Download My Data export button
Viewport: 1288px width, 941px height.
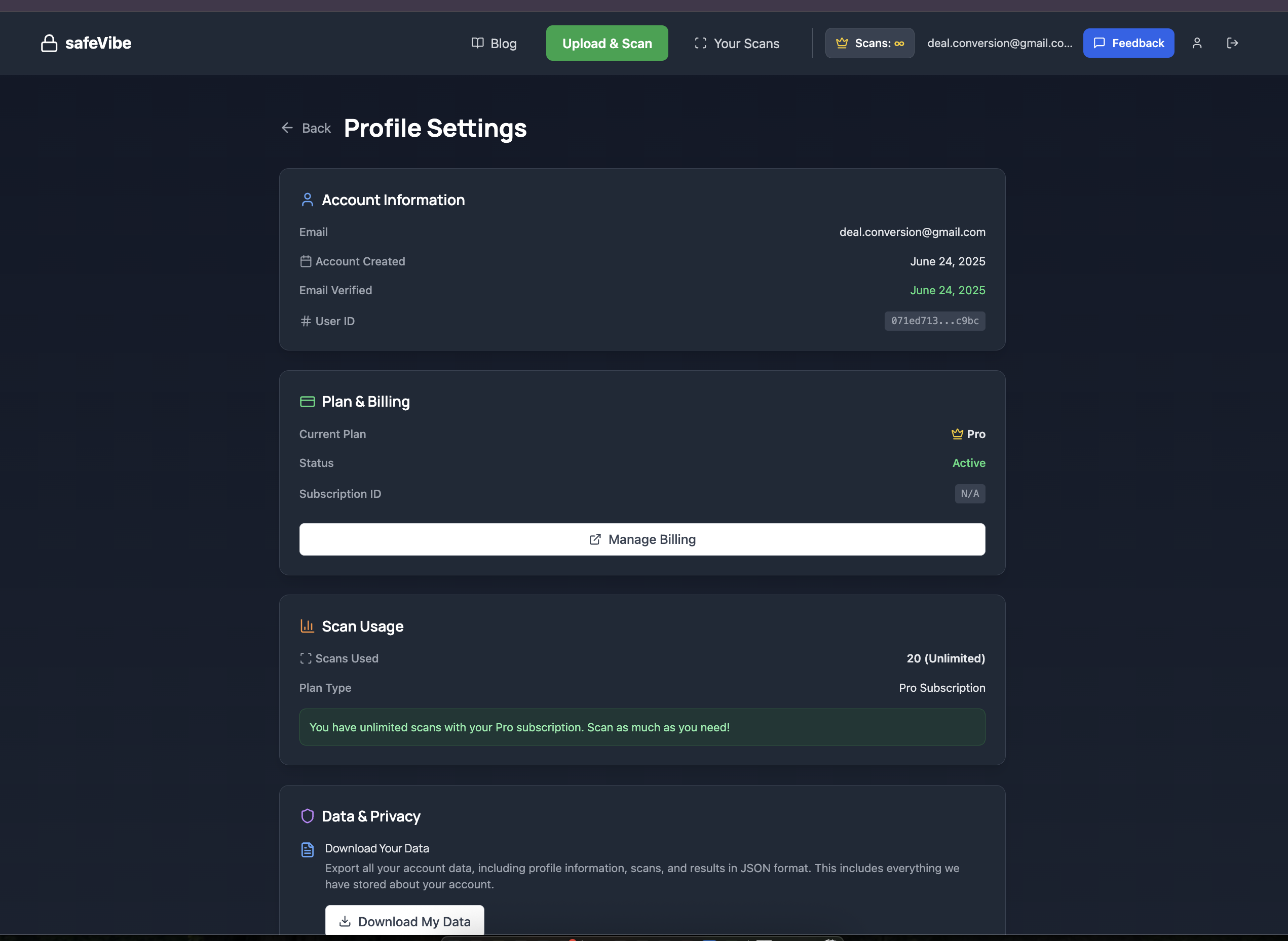405,921
